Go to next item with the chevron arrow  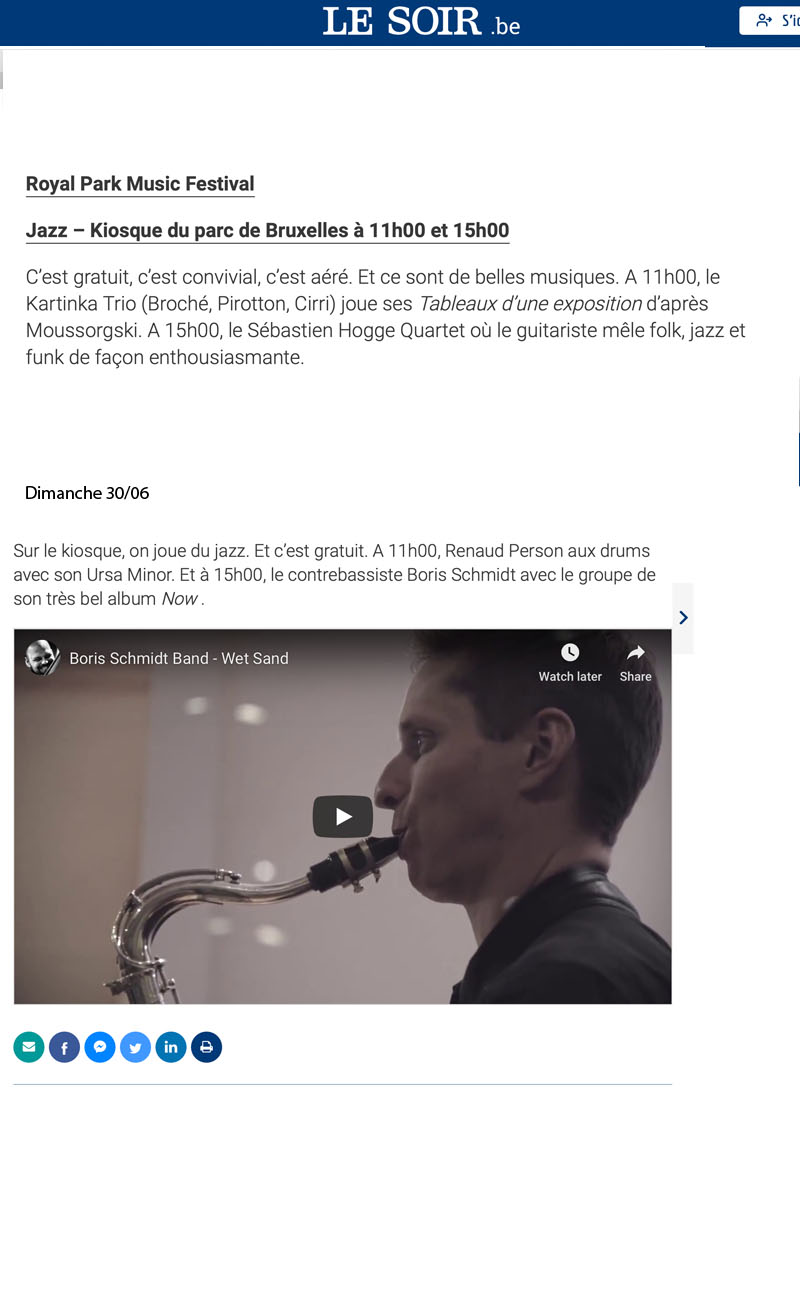pyautogui.click(x=683, y=618)
